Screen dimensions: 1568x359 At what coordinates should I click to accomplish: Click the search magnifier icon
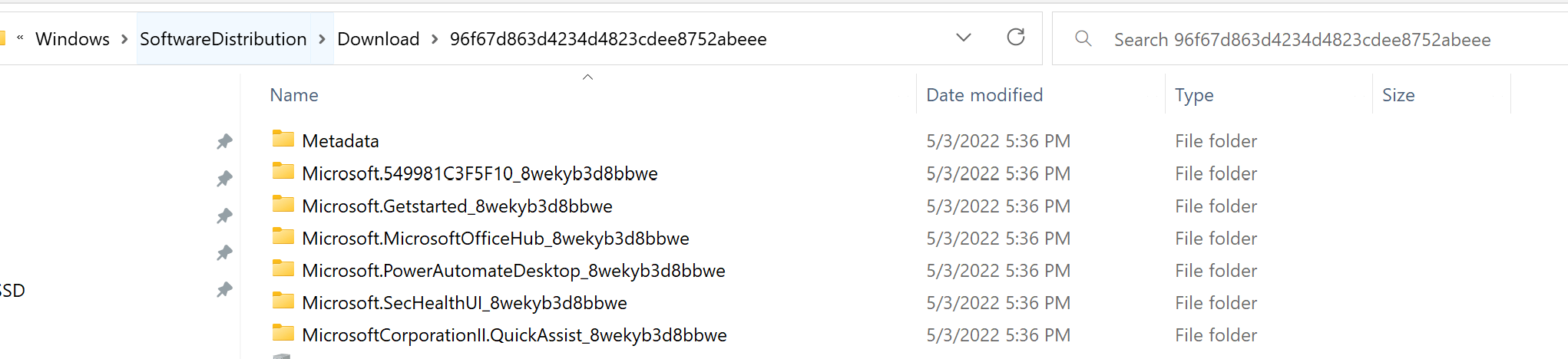1083,38
